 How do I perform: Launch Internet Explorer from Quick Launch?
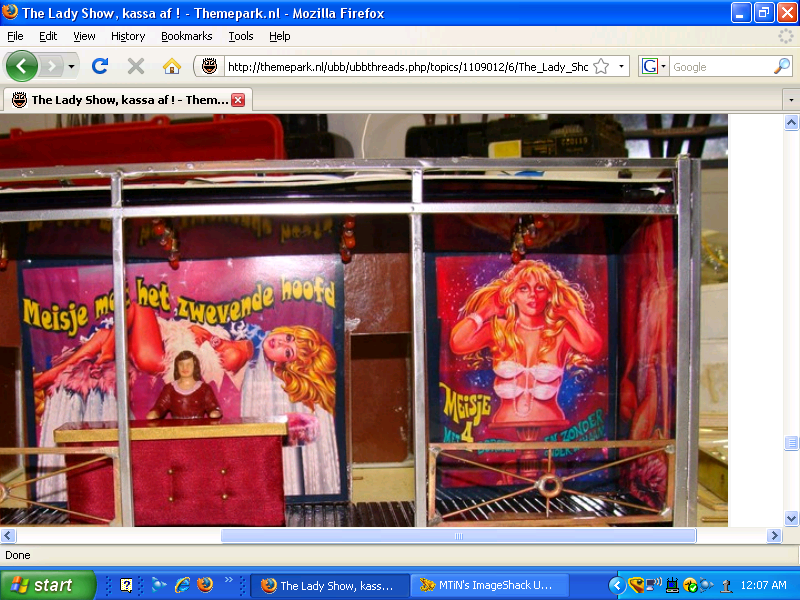click(182, 585)
